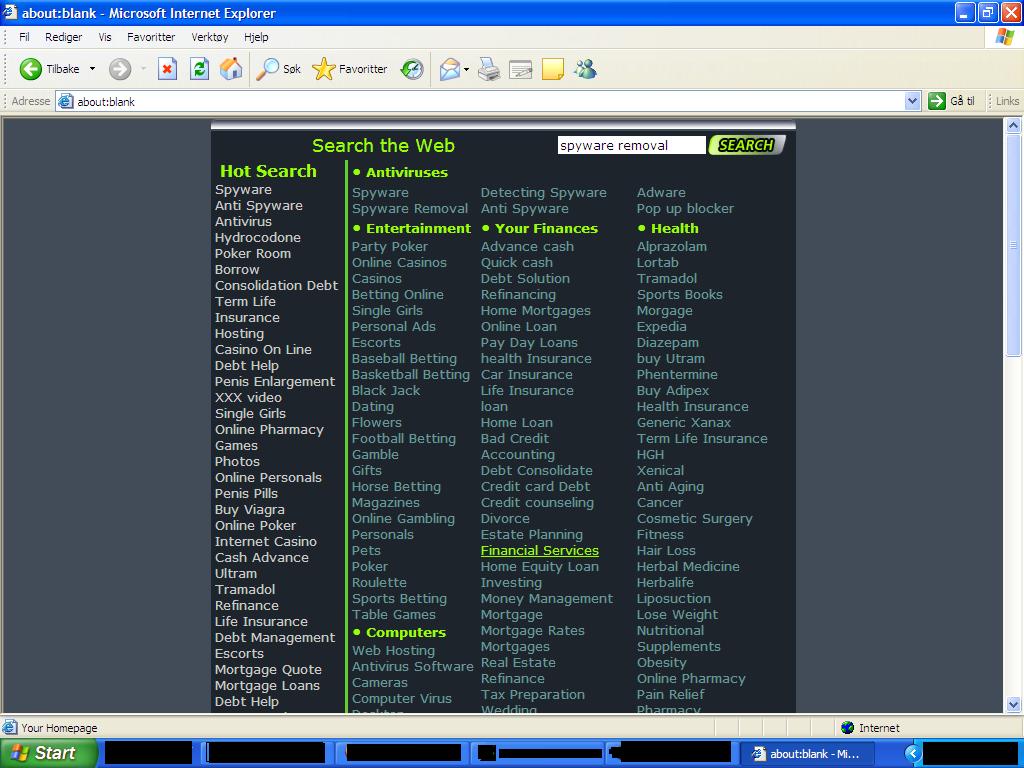
Task: Refresh the page with the green arrows icon
Action: pos(199,69)
